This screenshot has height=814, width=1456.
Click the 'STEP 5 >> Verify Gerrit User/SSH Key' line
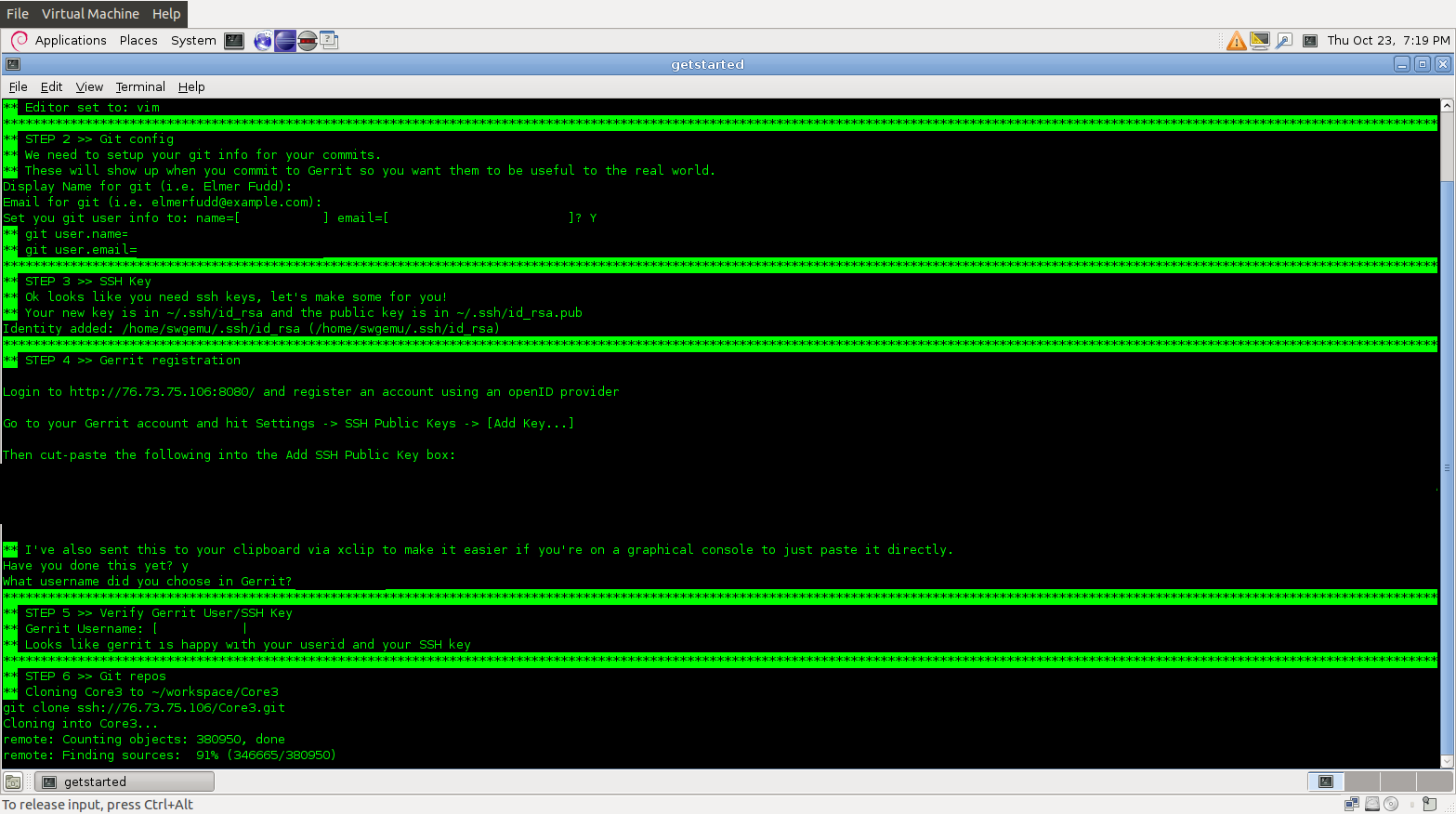coord(159,612)
